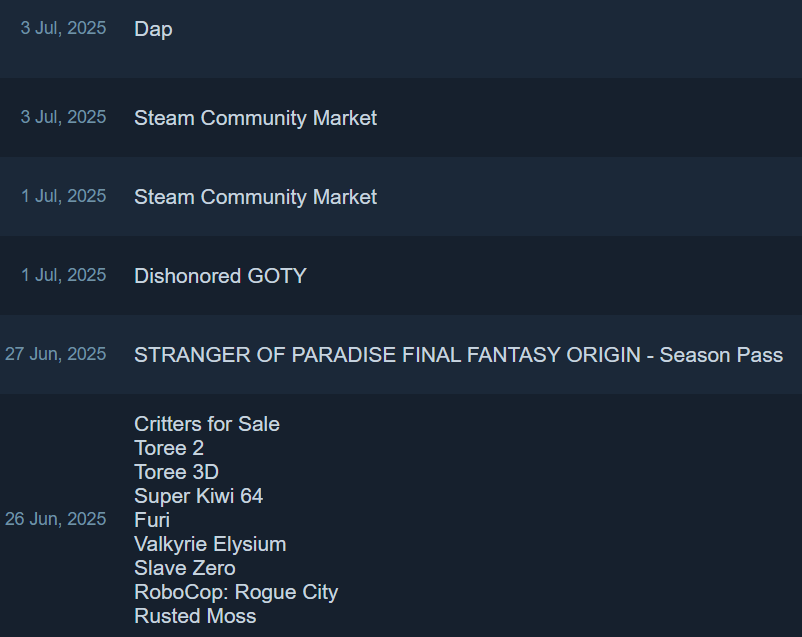This screenshot has height=637, width=802.
Task: Click the date beside Dap
Action: 63,28
